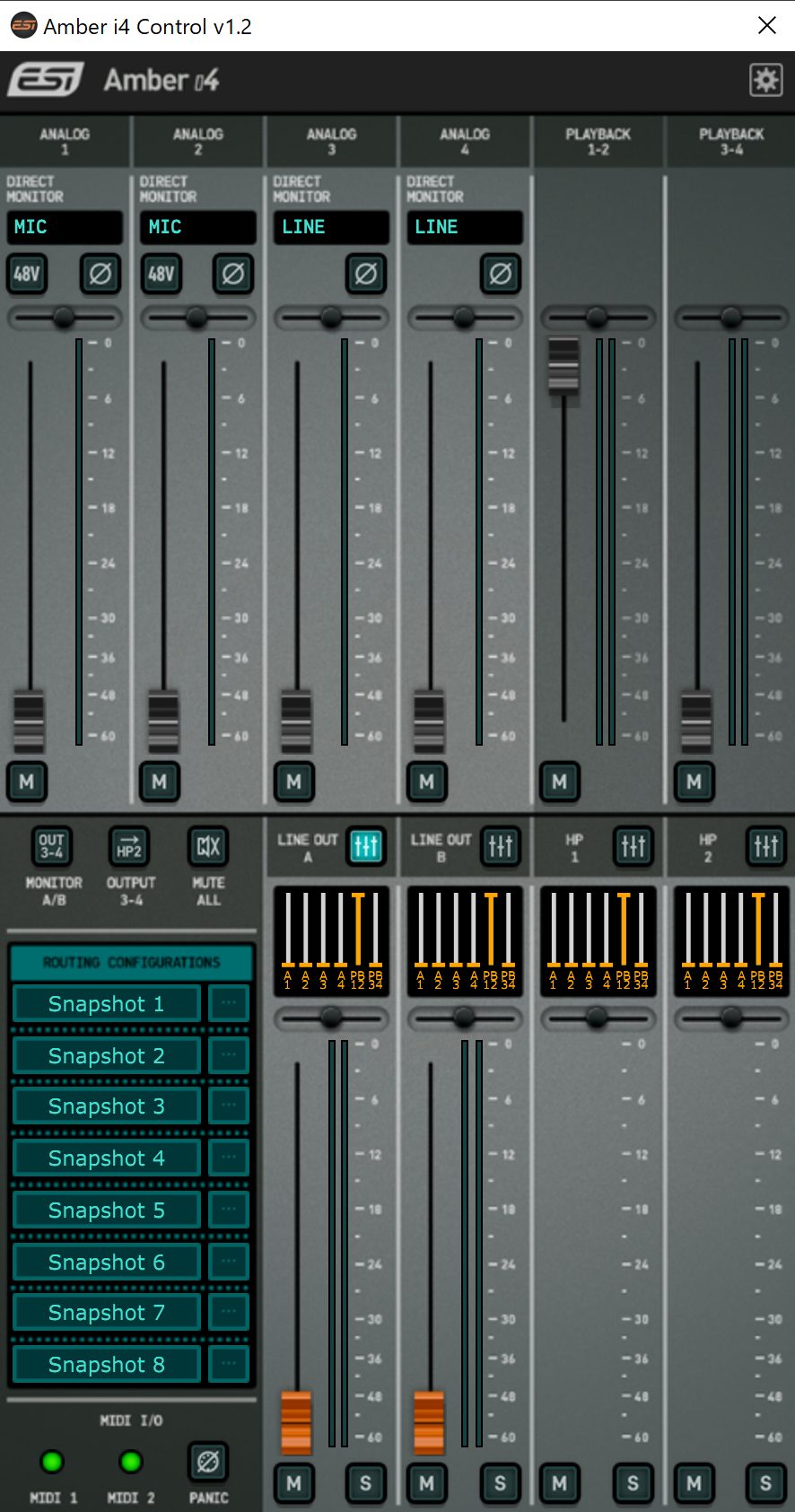The width and height of the screenshot is (795, 1512).
Task: Click the MIDI 1 green indicator
Action: click(x=52, y=1462)
